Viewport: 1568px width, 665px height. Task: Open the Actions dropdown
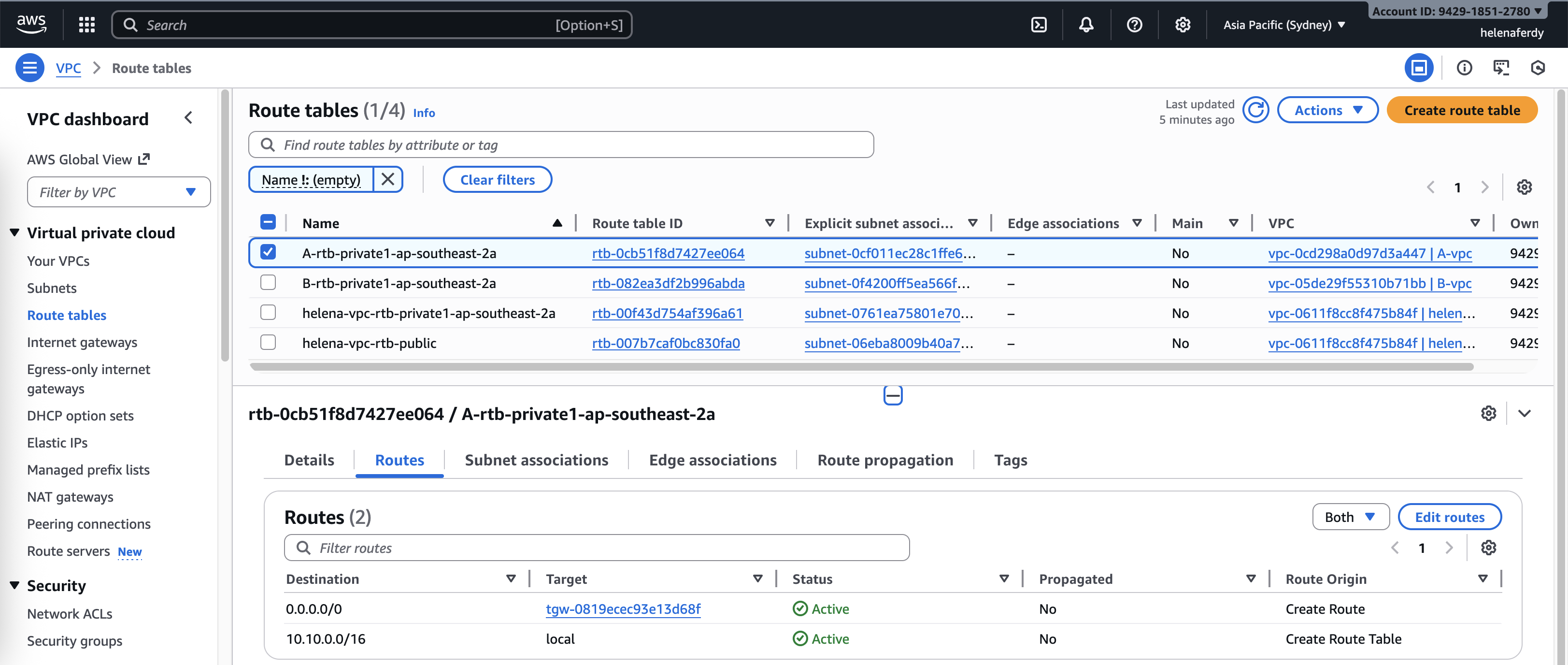pos(1327,110)
